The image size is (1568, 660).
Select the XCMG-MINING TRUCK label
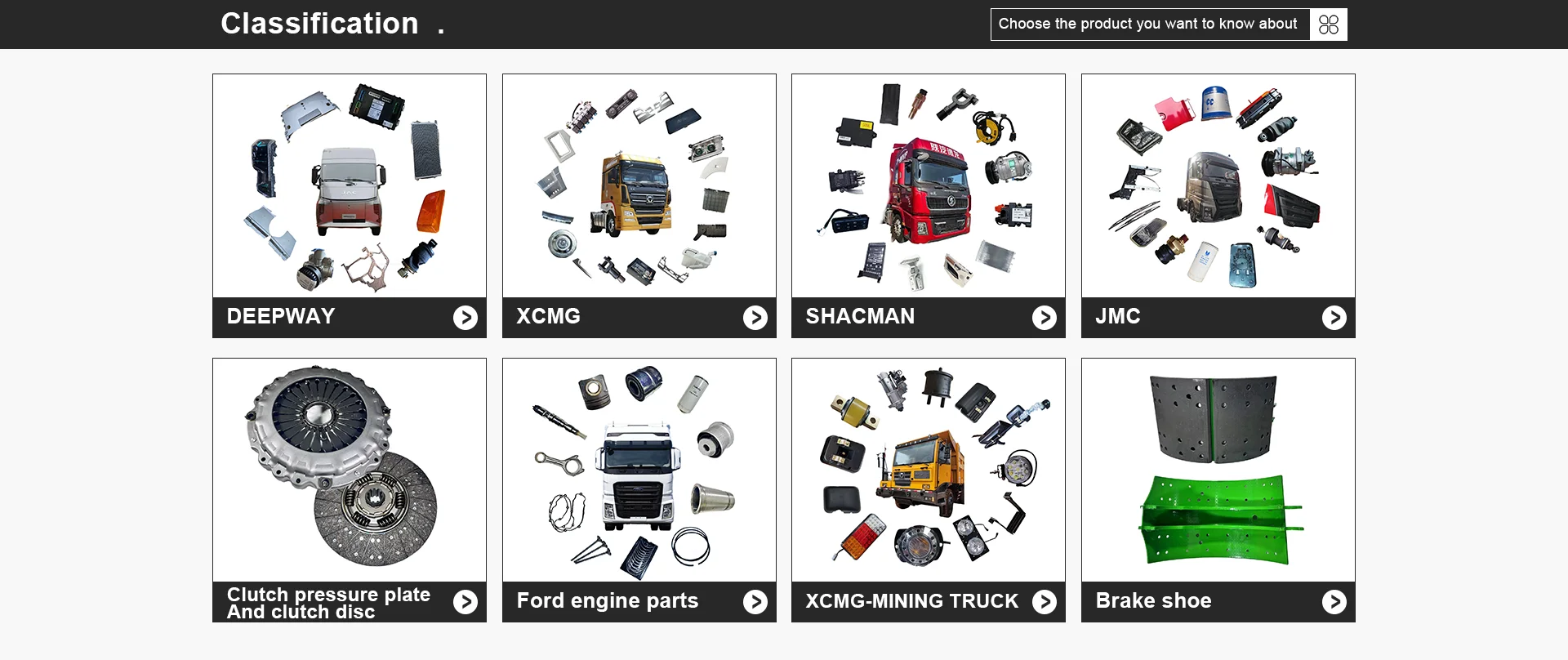pyautogui.click(x=912, y=601)
